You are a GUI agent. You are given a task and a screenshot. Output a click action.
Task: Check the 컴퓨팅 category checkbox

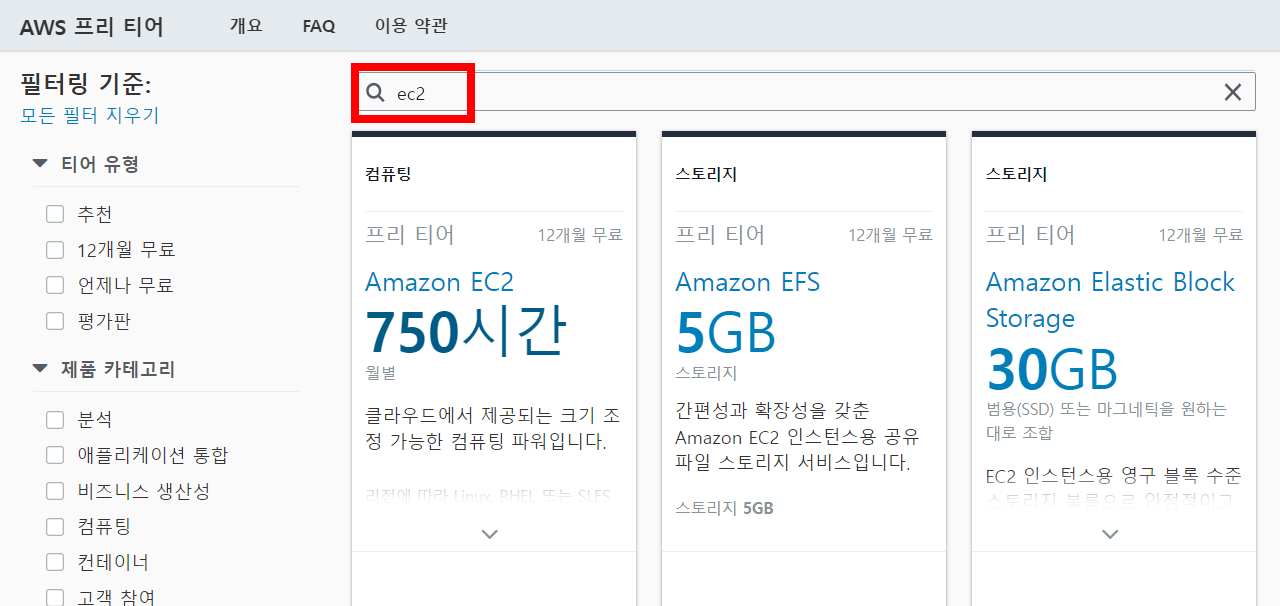(55, 526)
